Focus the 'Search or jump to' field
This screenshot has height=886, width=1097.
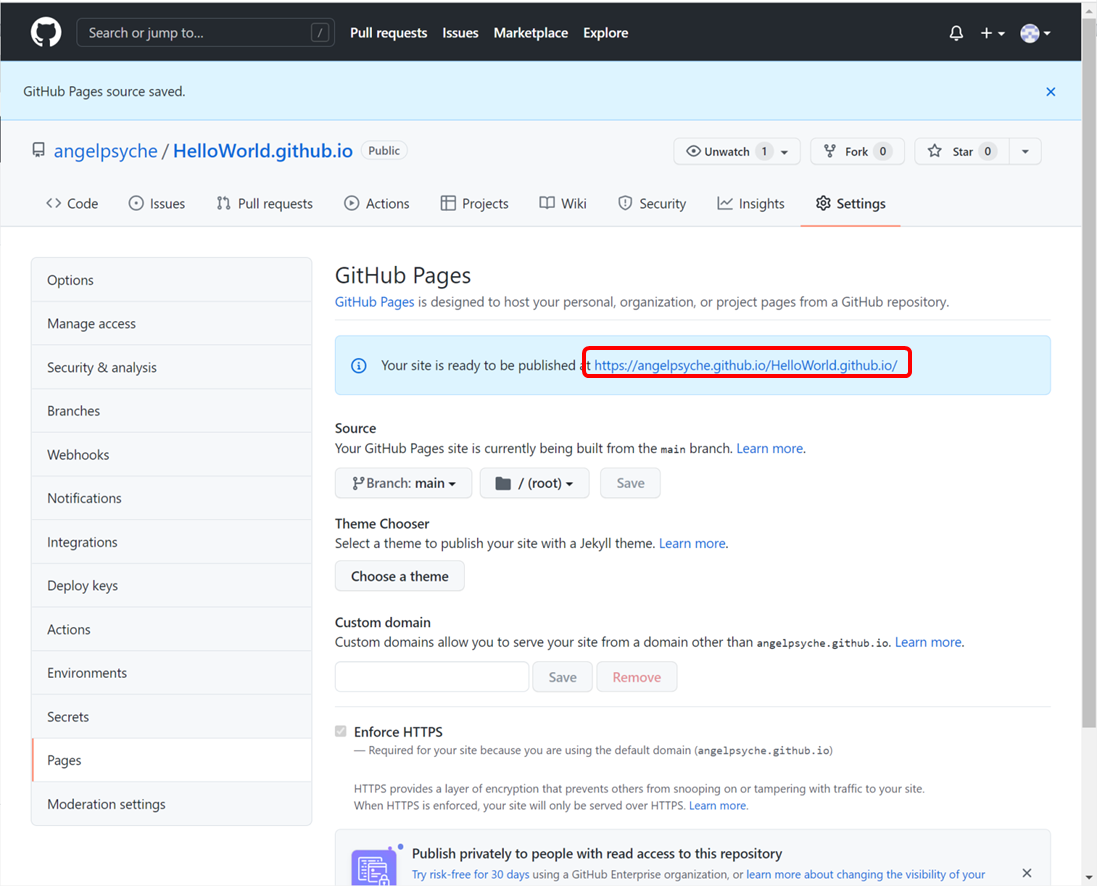tap(205, 33)
